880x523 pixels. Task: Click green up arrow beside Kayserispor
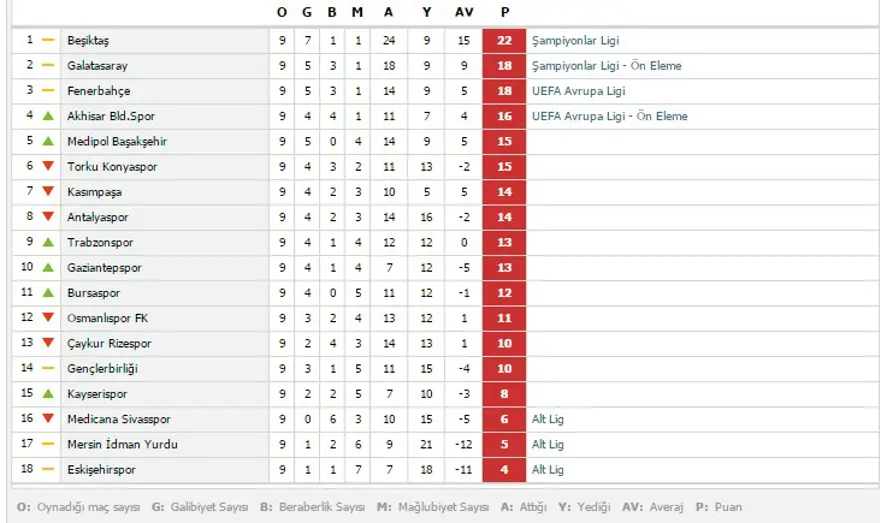(x=47, y=394)
